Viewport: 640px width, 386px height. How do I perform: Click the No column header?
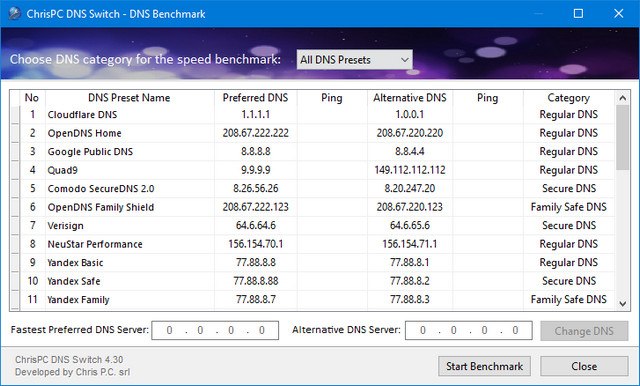(32, 98)
